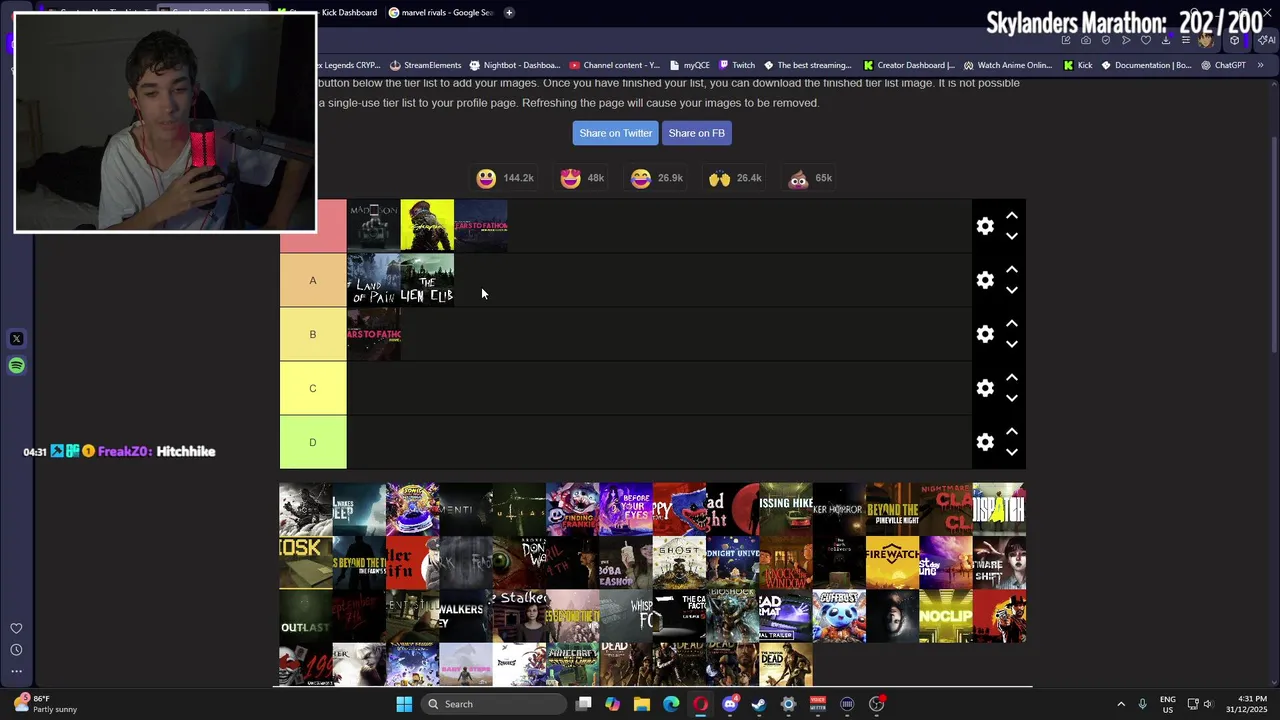Open the X sidebar icon
Image resolution: width=1280 pixels, height=720 pixels.
tap(16, 339)
